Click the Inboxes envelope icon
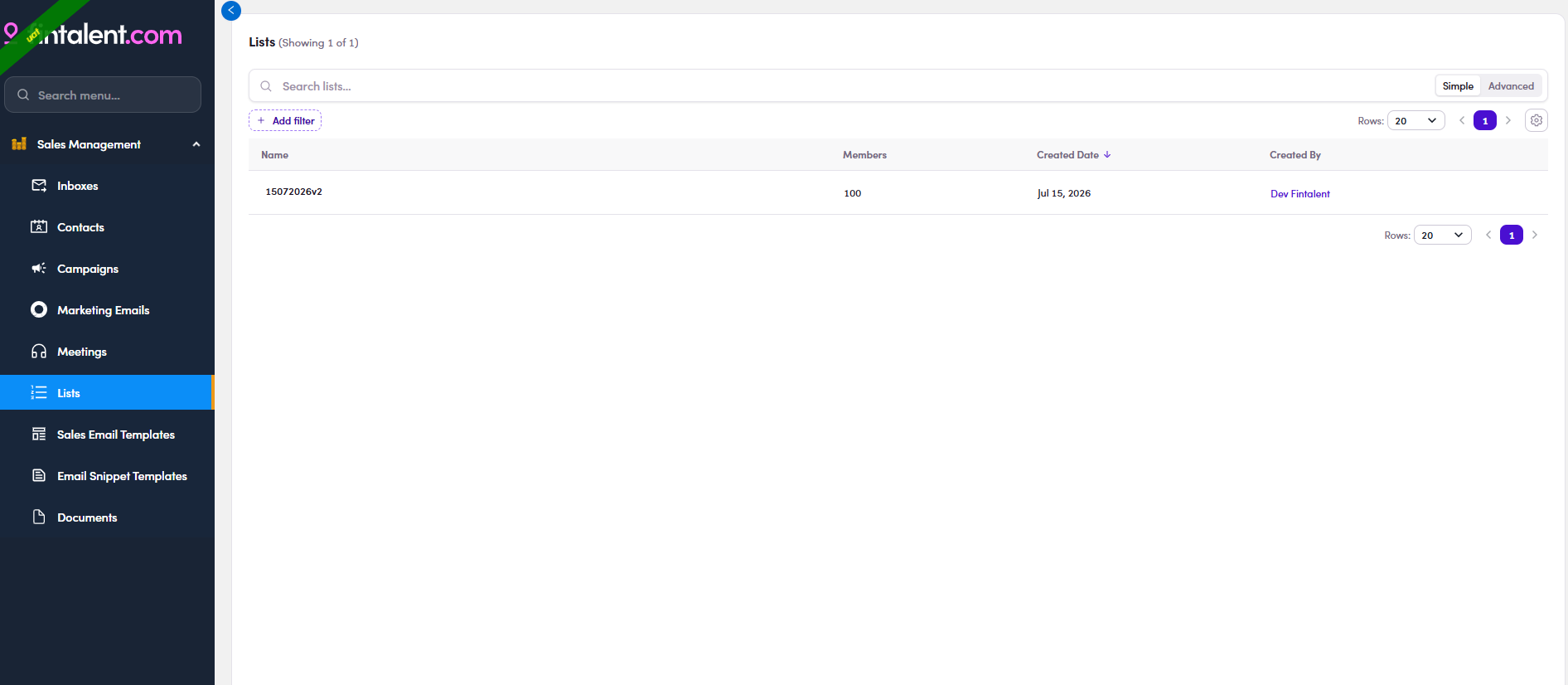 (x=39, y=185)
